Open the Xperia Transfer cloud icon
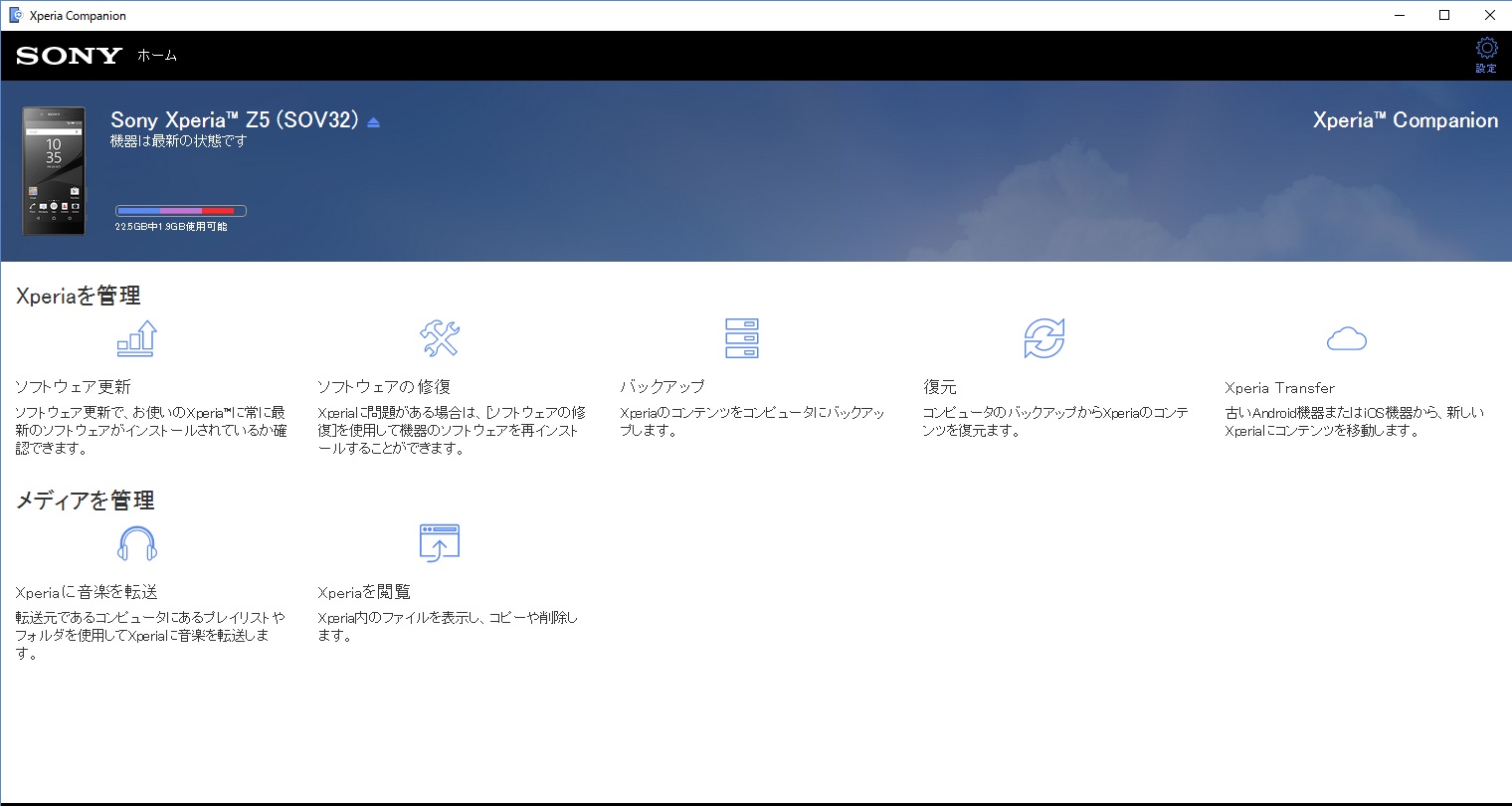 (x=1347, y=339)
